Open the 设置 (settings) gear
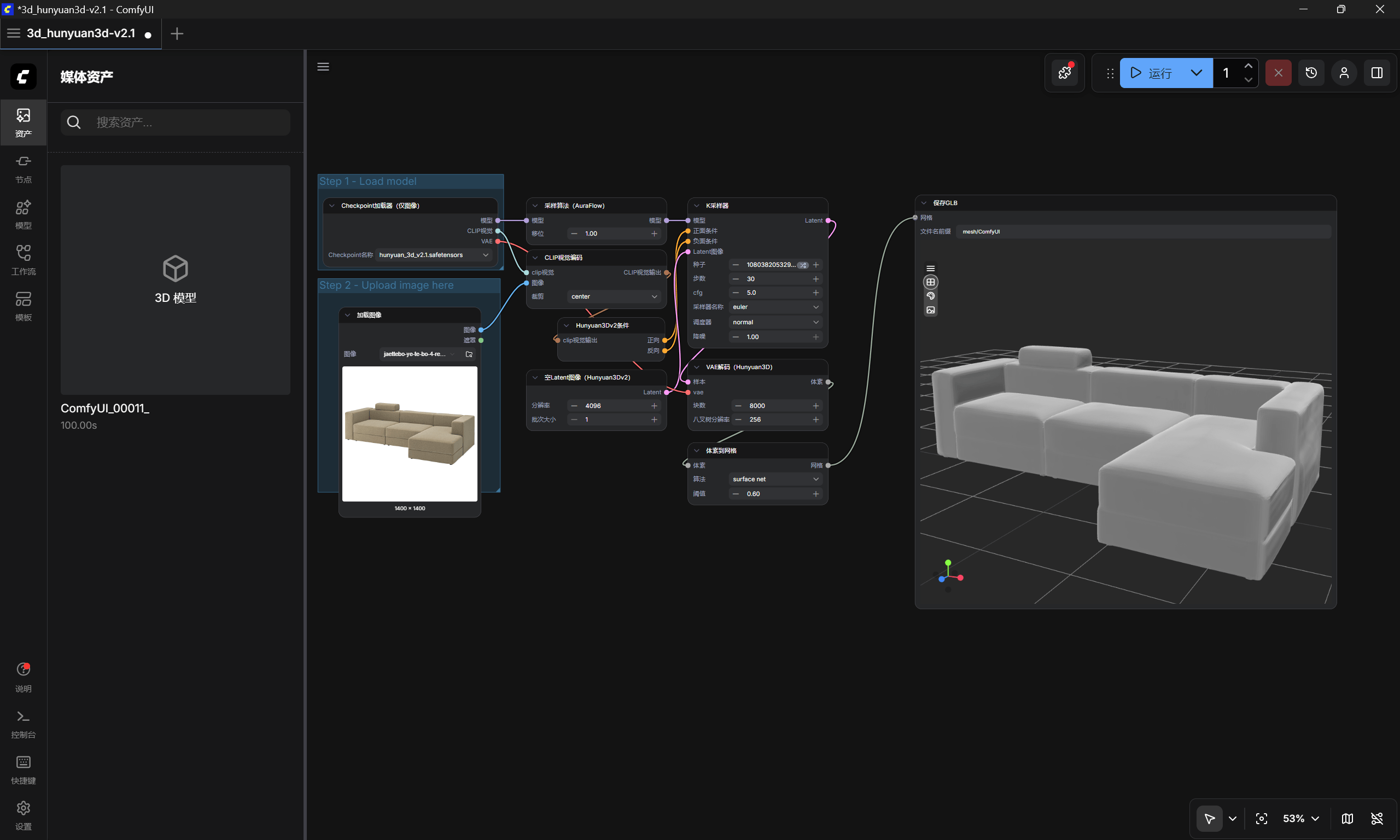1400x840 pixels. pyautogui.click(x=23, y=815)
